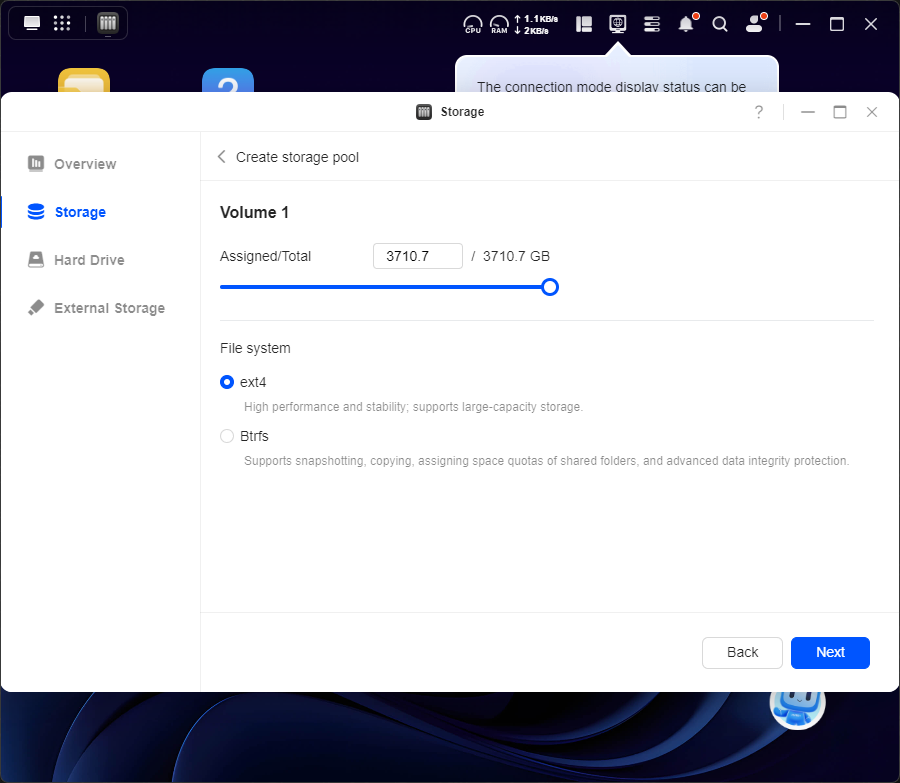900x783 pixels.
Task: Open the global search magnifier
Action: (x=720, y=24)
